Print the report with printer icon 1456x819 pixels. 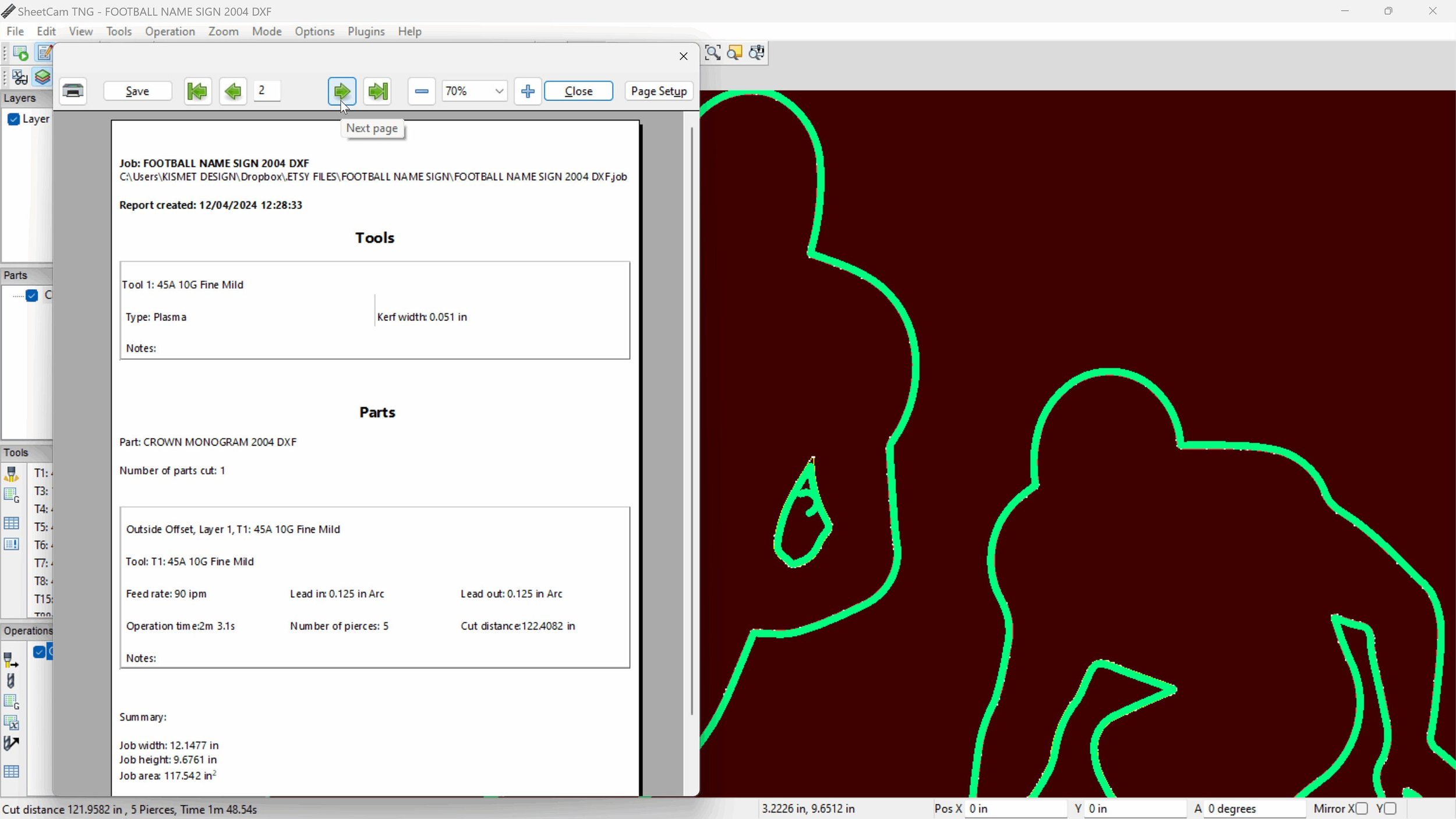click(73, 91)
